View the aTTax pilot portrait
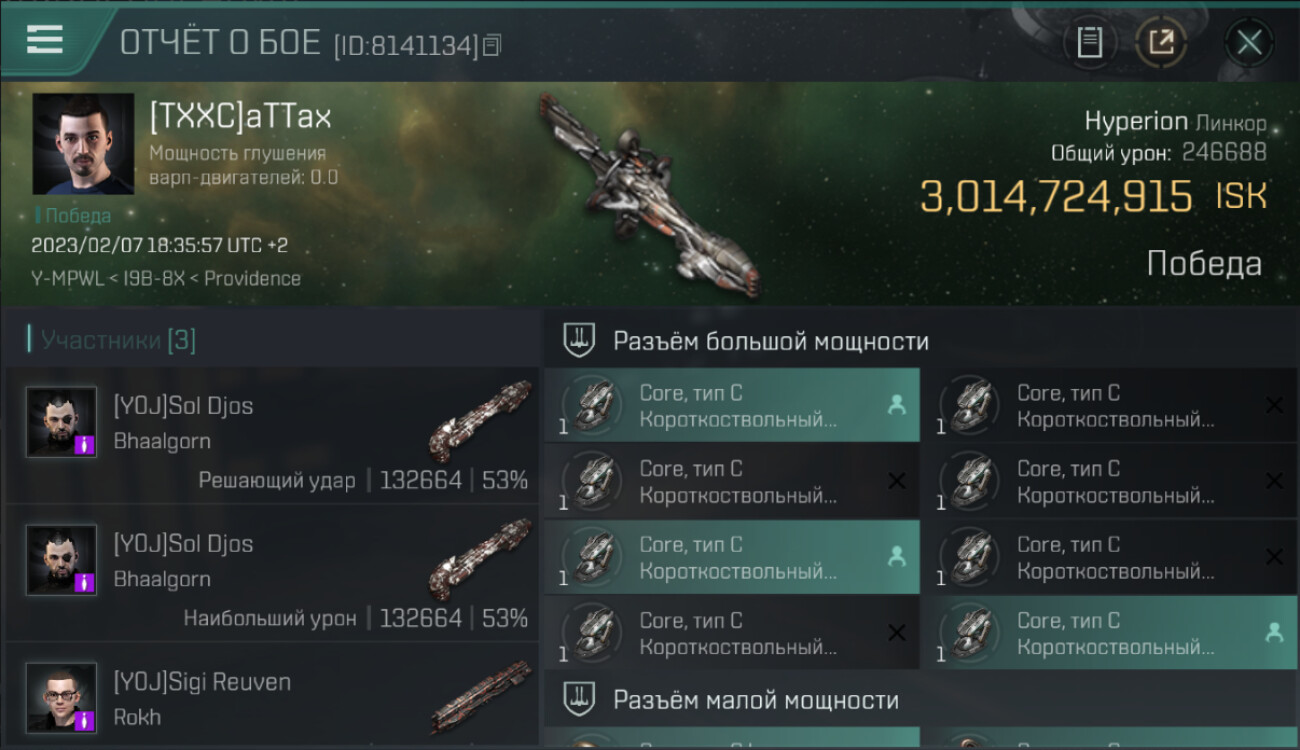The image size is (1300, 750). click(83, 144)
